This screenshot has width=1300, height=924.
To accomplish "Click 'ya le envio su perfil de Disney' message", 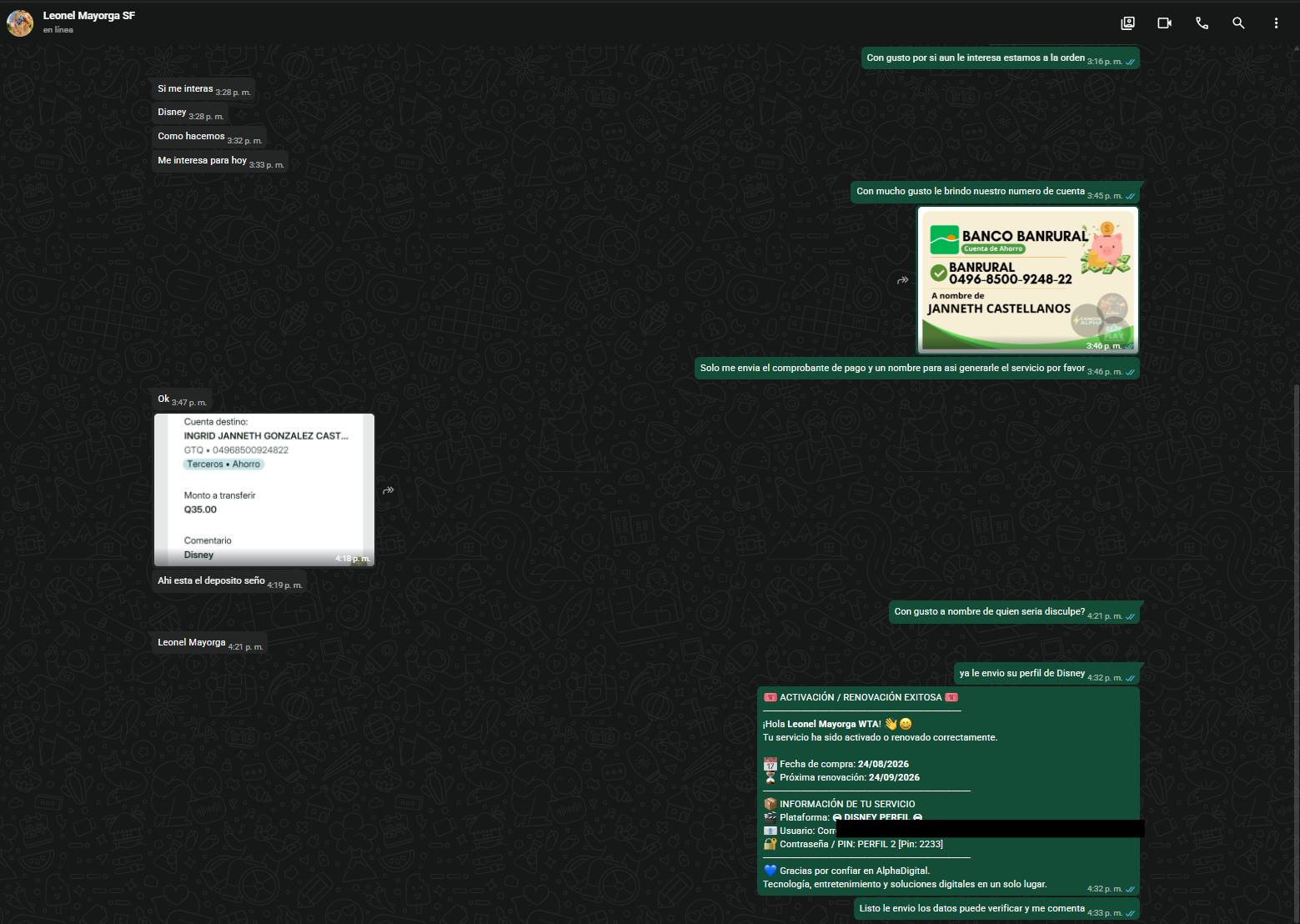I will [1047, 674].
